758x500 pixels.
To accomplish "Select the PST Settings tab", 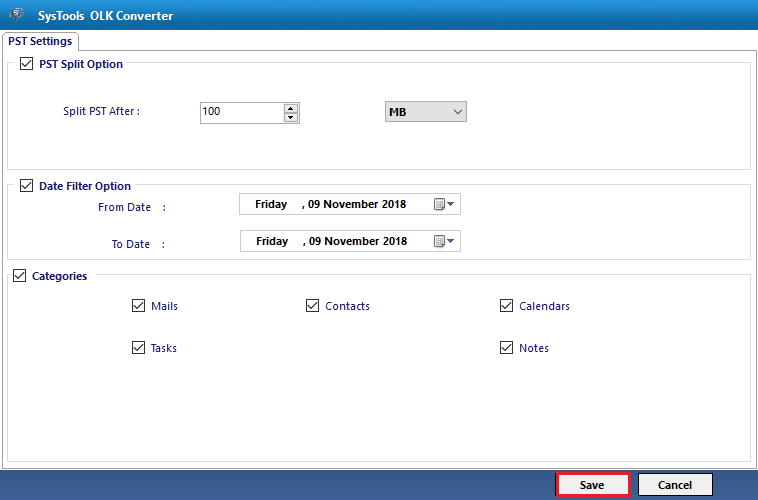I will pos(40,41).
